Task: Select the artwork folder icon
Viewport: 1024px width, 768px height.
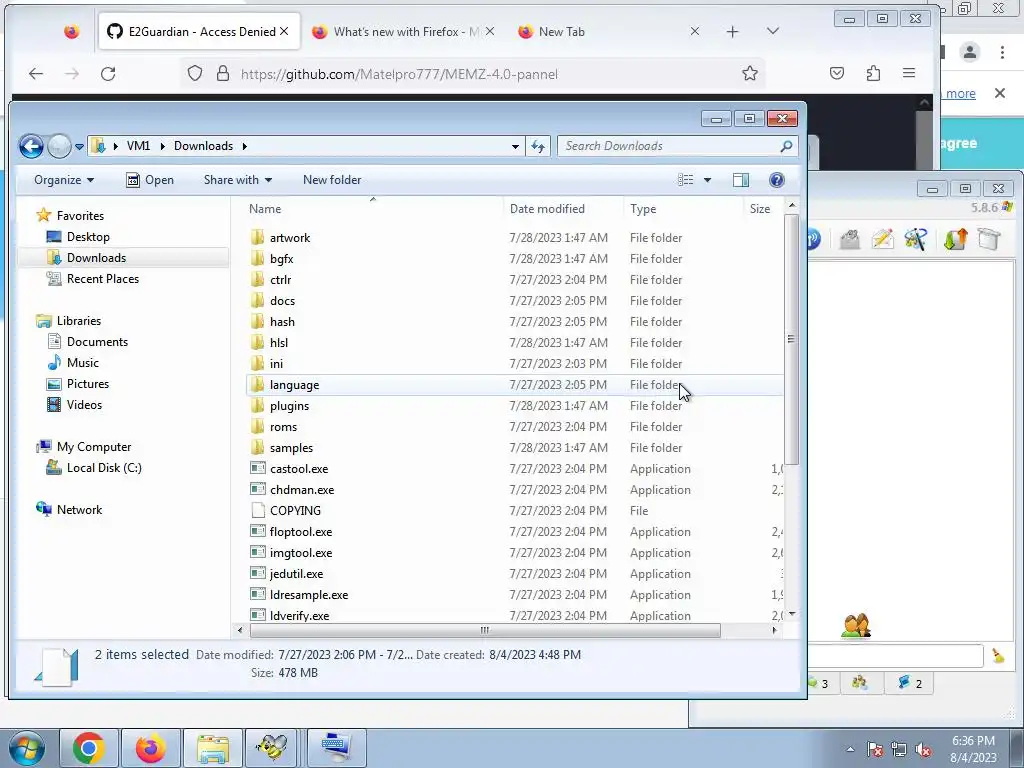Action: tap(258, 237)
